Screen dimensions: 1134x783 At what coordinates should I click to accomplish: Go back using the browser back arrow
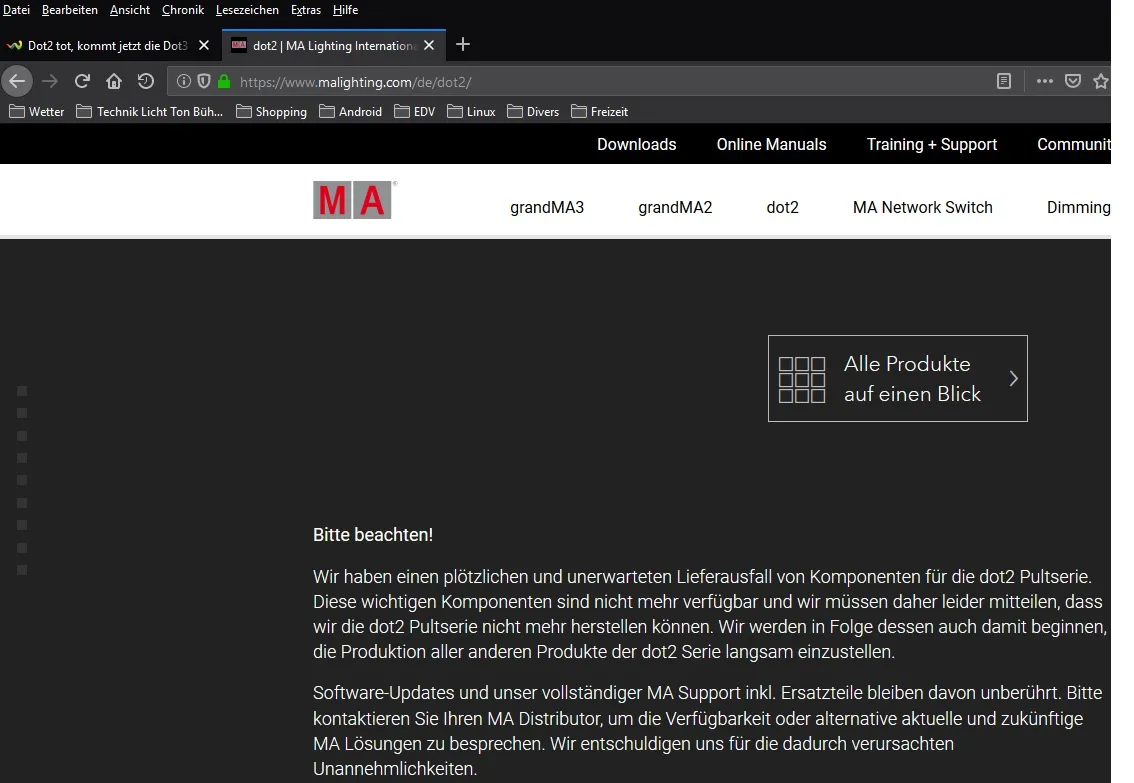pos(17,81)
